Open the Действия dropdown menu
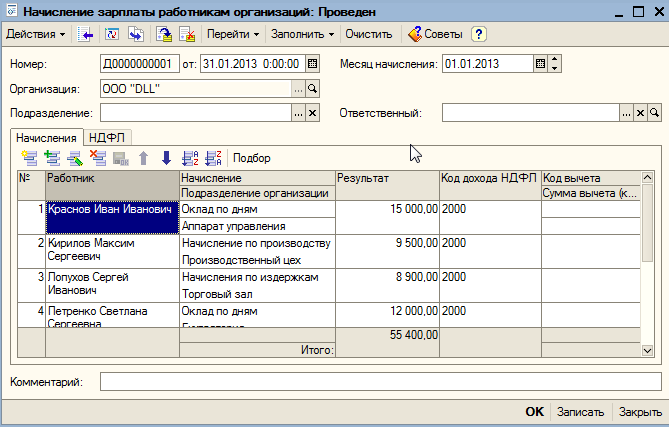 [36, 34]
